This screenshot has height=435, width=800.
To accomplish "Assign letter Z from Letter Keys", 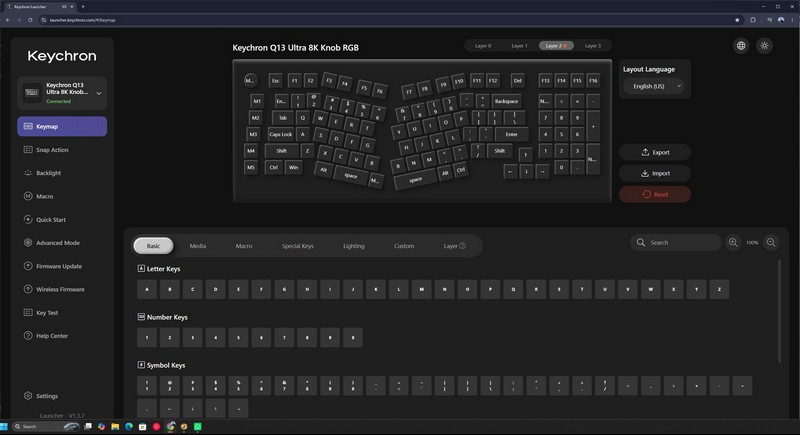I will coord(719,289).
